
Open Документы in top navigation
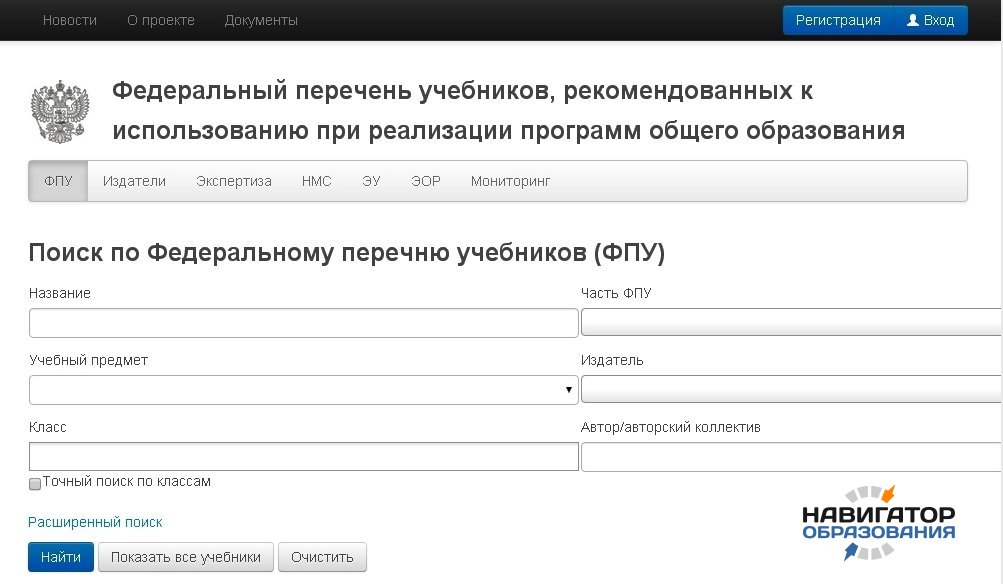tap(261, 20)
